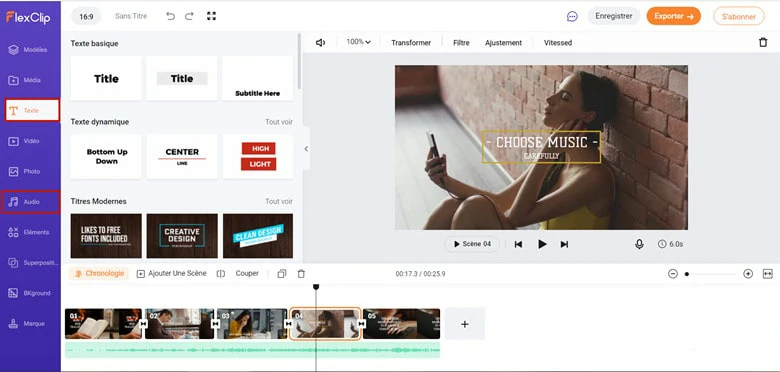This screenshot has height=372, width=780.
Task: Open the Transformer menu
Action: [411, 43]
